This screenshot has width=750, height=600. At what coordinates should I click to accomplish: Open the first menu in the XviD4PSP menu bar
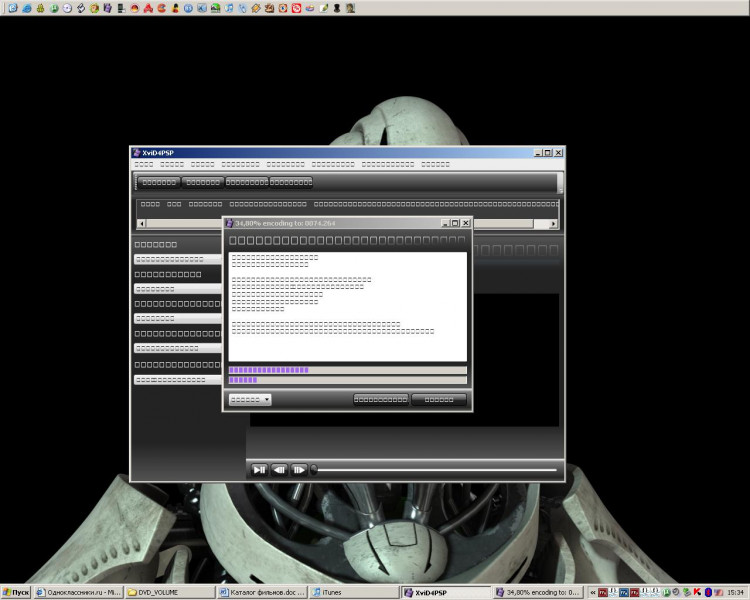(x=144, y=164)
